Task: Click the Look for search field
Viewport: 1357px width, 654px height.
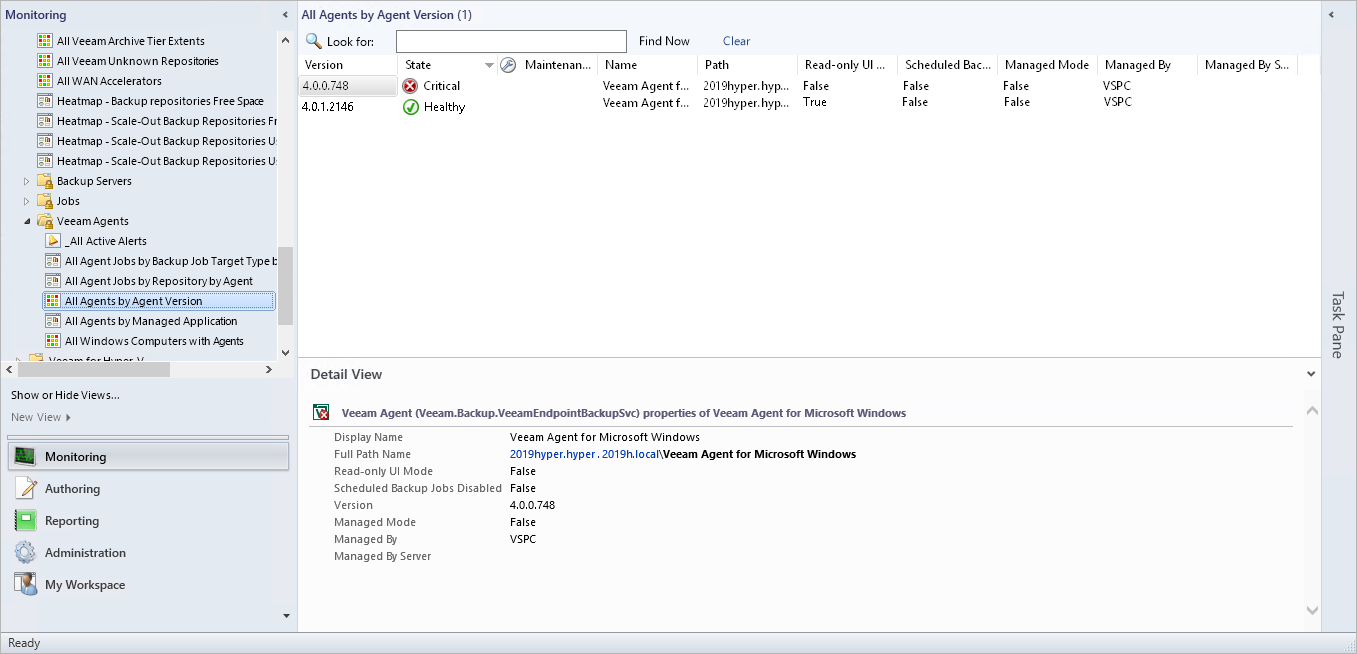Action: [x=511, y=41]
